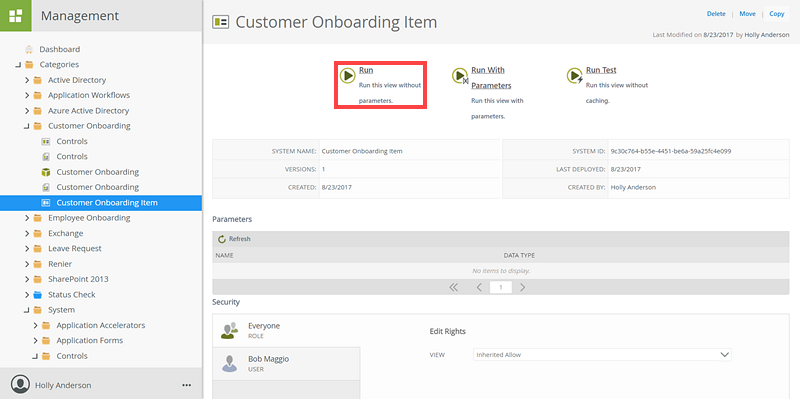Open the View rights dropdown

tap(602, 355)
